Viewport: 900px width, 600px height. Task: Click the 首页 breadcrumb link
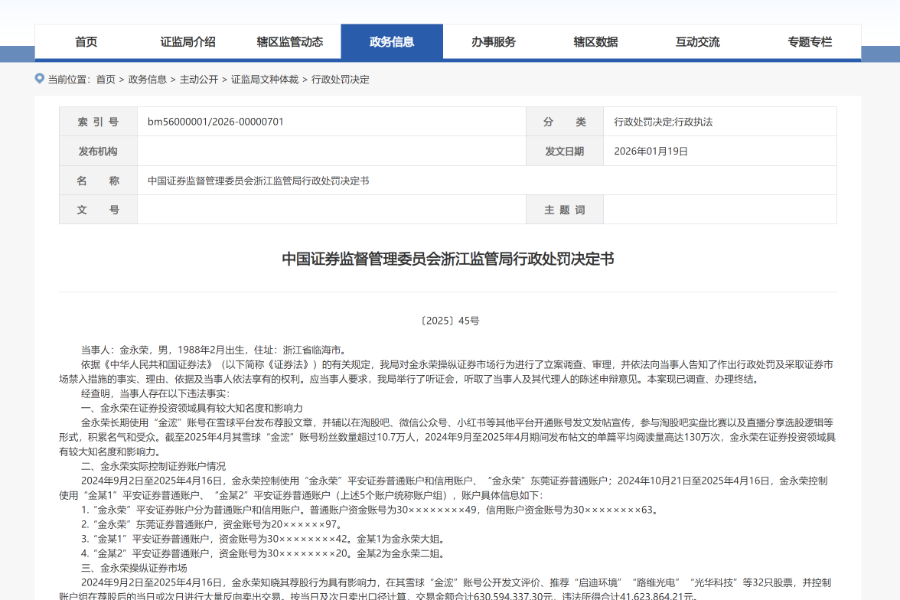(x=106, y=79)
